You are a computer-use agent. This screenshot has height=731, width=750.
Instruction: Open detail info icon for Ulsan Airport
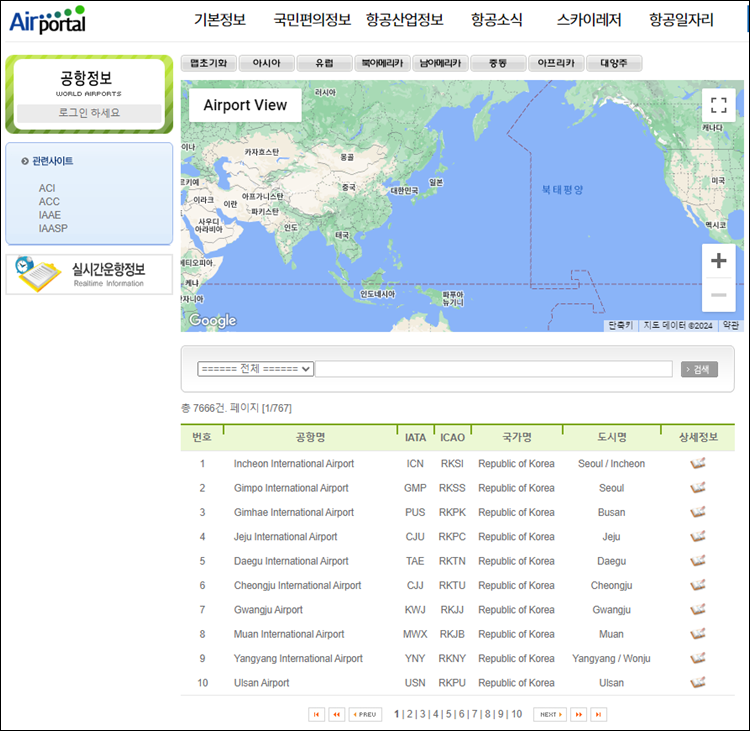[x=698, y=683]
